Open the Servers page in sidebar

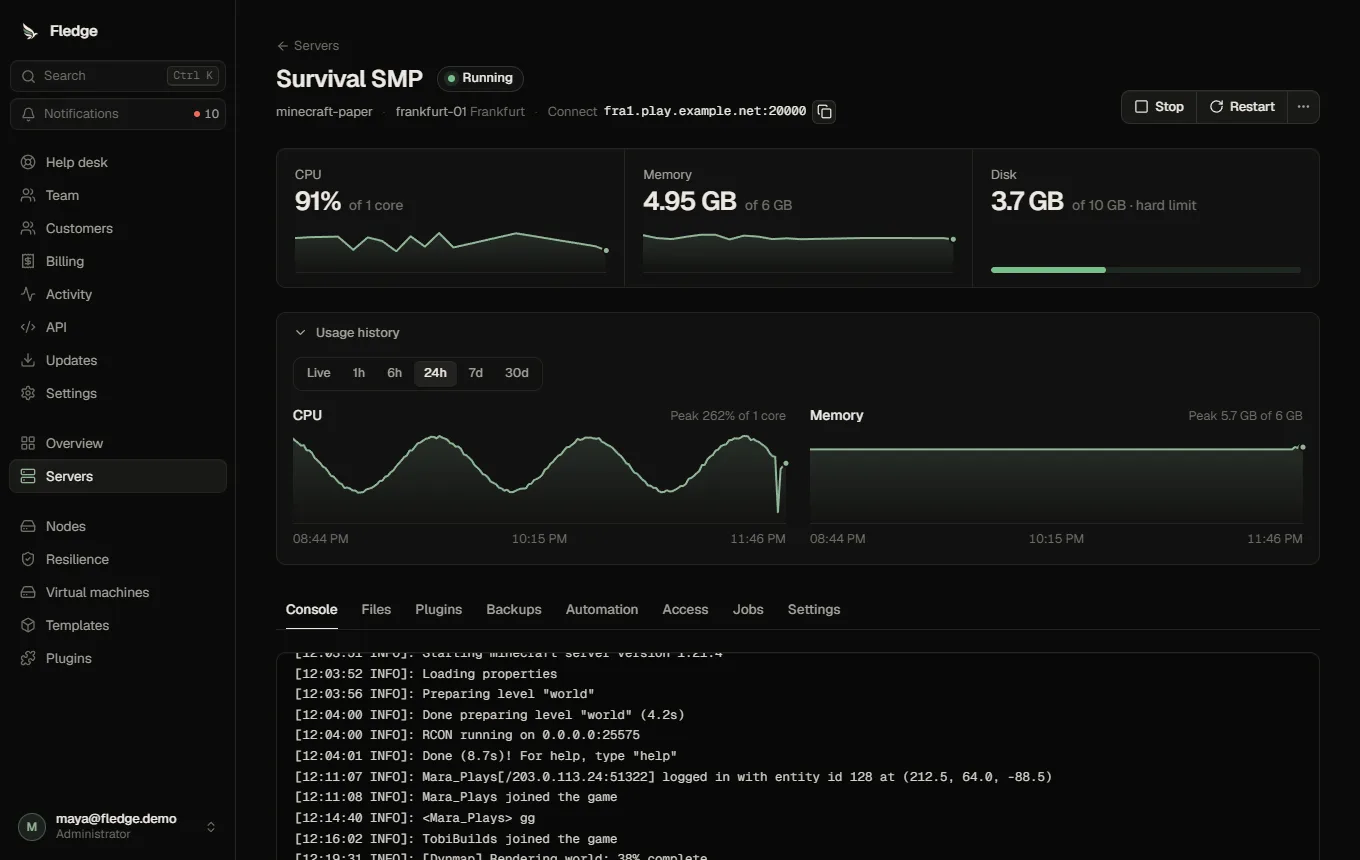(x=118, y=476)
